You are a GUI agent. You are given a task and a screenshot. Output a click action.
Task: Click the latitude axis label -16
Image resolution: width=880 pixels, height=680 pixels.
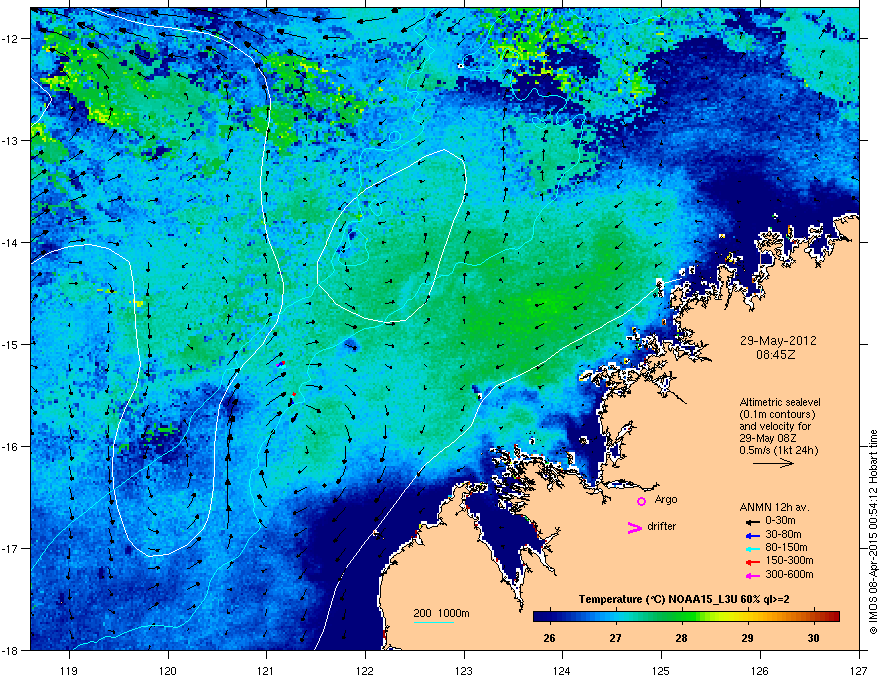point(11,446)
